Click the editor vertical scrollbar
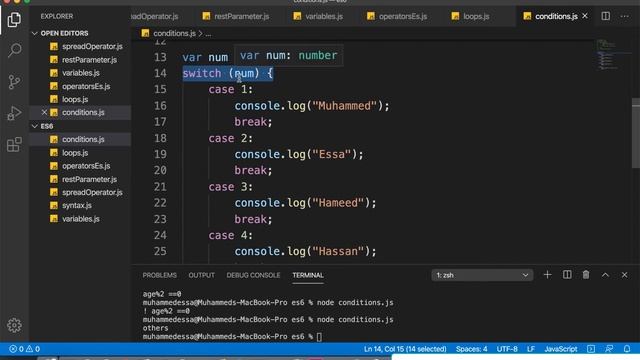This screenshot has height=360, width=640. coord(636,133)
